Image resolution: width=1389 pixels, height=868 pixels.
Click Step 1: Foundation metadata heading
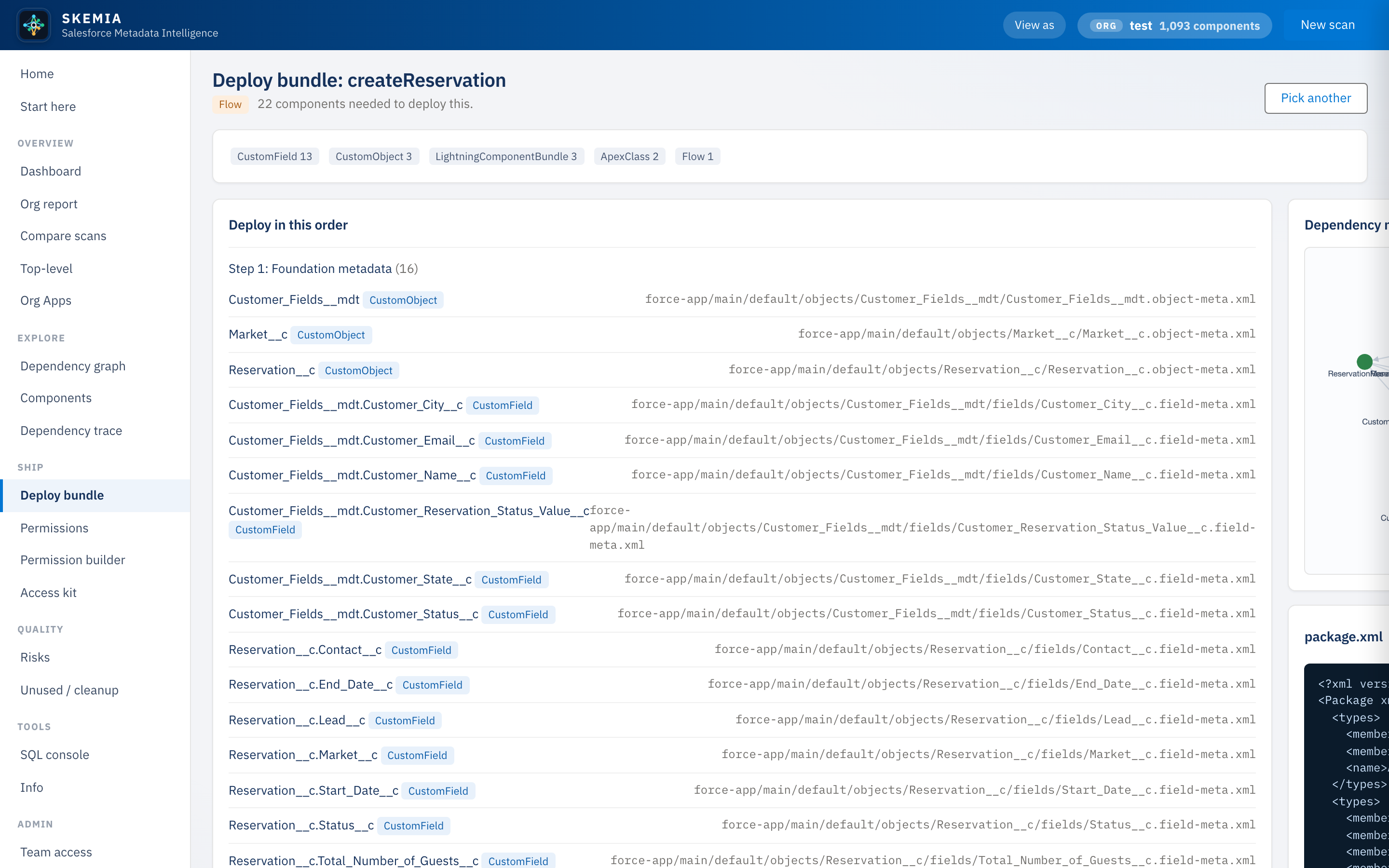click(323, 269)
